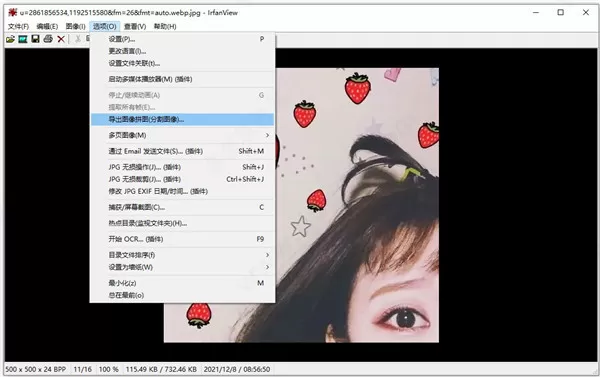
Task: Open the 编辑(E) menu
Action: (x=47, y=26)
